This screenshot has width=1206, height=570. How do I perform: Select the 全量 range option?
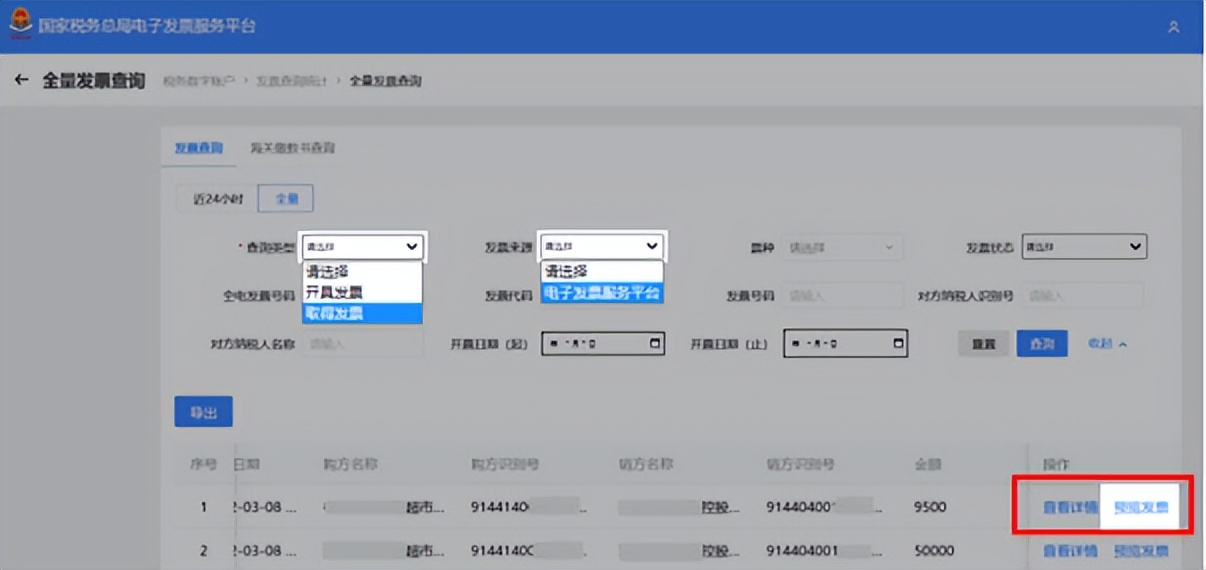point(286,199)
